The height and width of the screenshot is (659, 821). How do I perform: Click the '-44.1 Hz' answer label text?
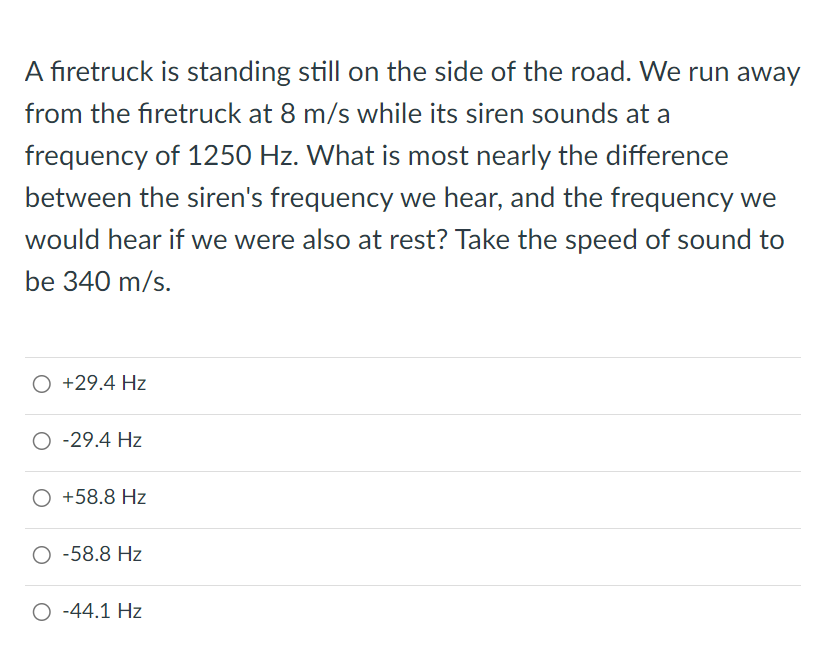tap(101, 611)
